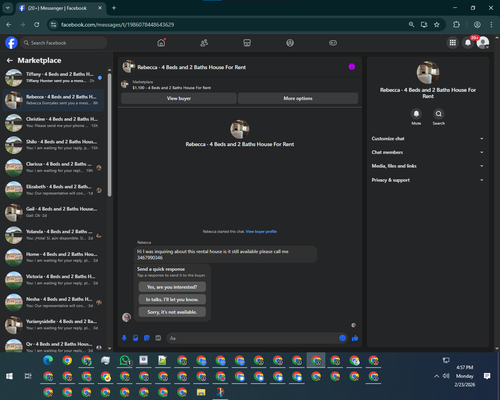Viewport: 500px width, 400px height.
Task: Open the Windows notification center icon
Action: (487, 376)
